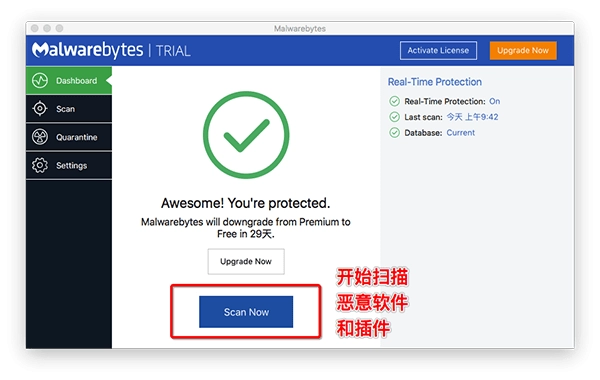Screen dimensions: 600x380
Task: Click the Real-Time Protection status check icon
Action: [x=394, y=101]
